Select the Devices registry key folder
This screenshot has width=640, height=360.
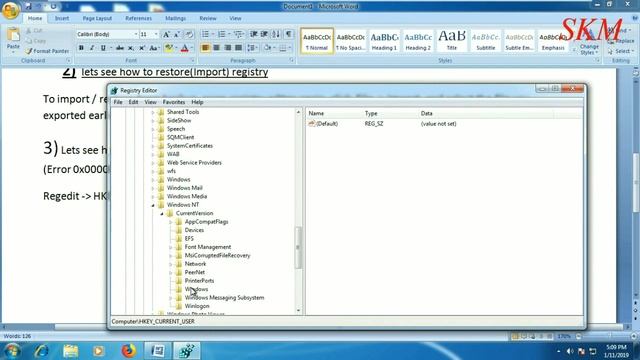(x=194, y=230)
